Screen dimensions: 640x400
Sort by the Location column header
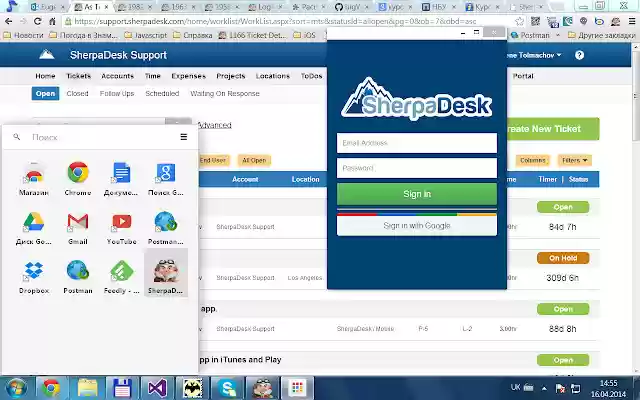coord(305,179)
